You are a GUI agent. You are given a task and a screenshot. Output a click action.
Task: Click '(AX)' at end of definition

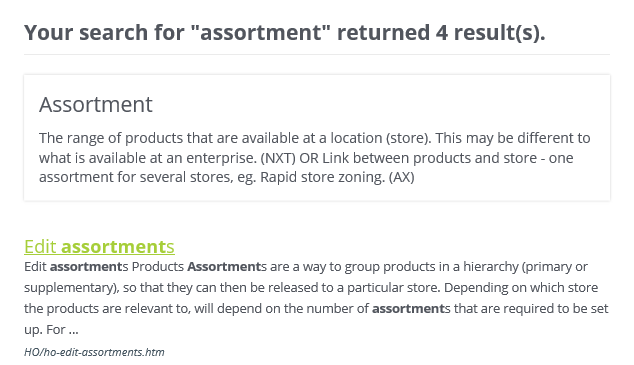click(x=402, y=177)
